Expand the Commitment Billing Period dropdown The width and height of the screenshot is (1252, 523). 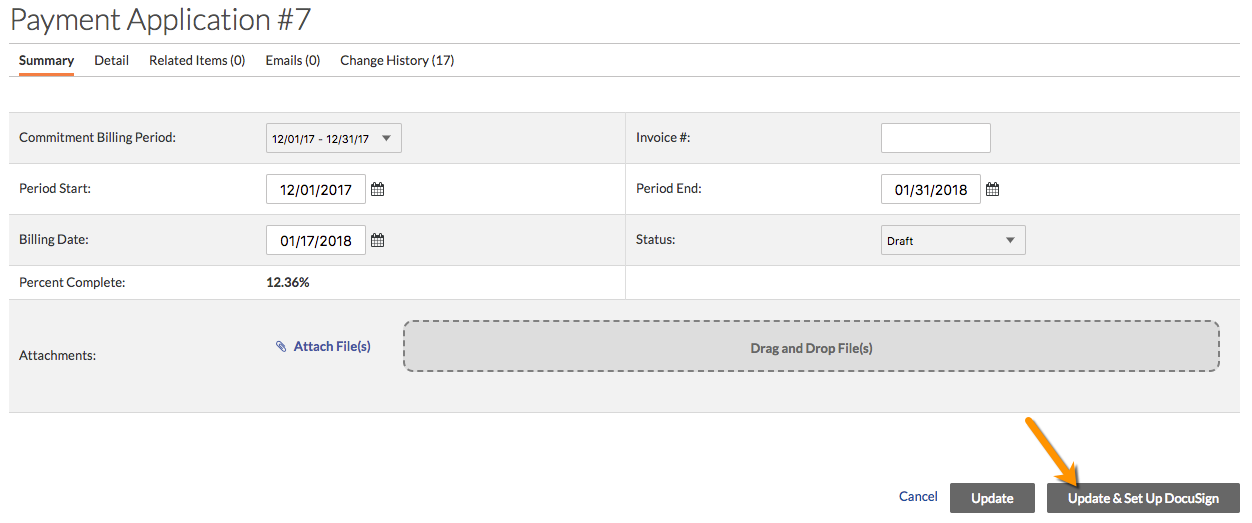coord(334,138)
